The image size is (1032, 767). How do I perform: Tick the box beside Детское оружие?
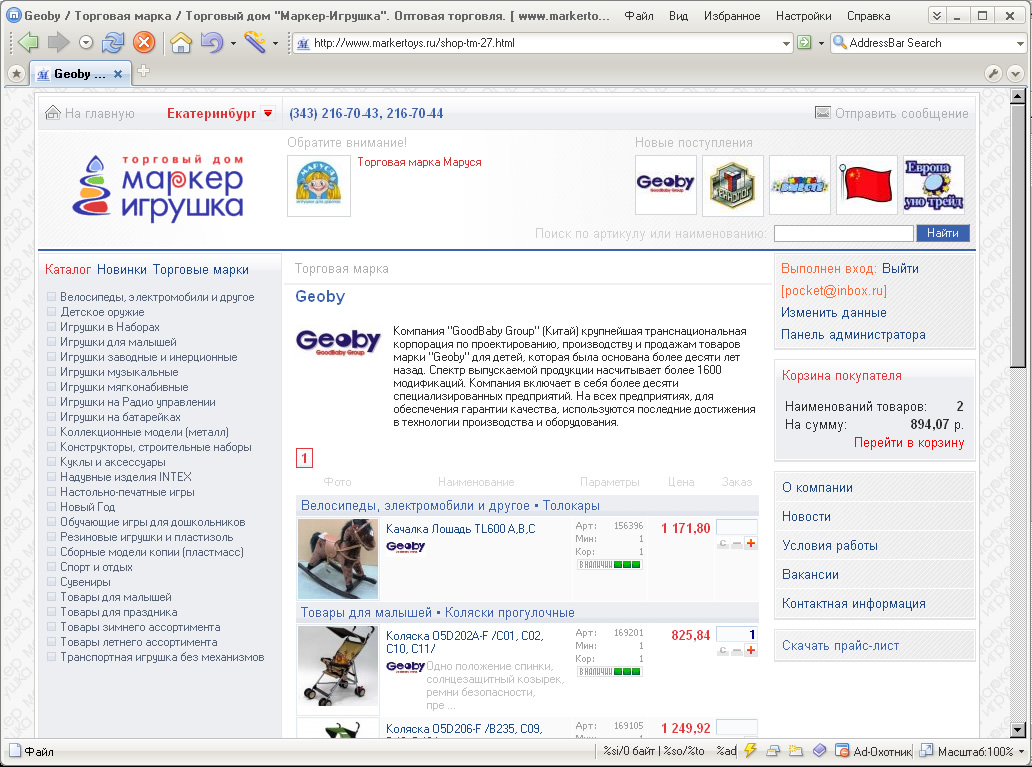[x=51, y=311]
